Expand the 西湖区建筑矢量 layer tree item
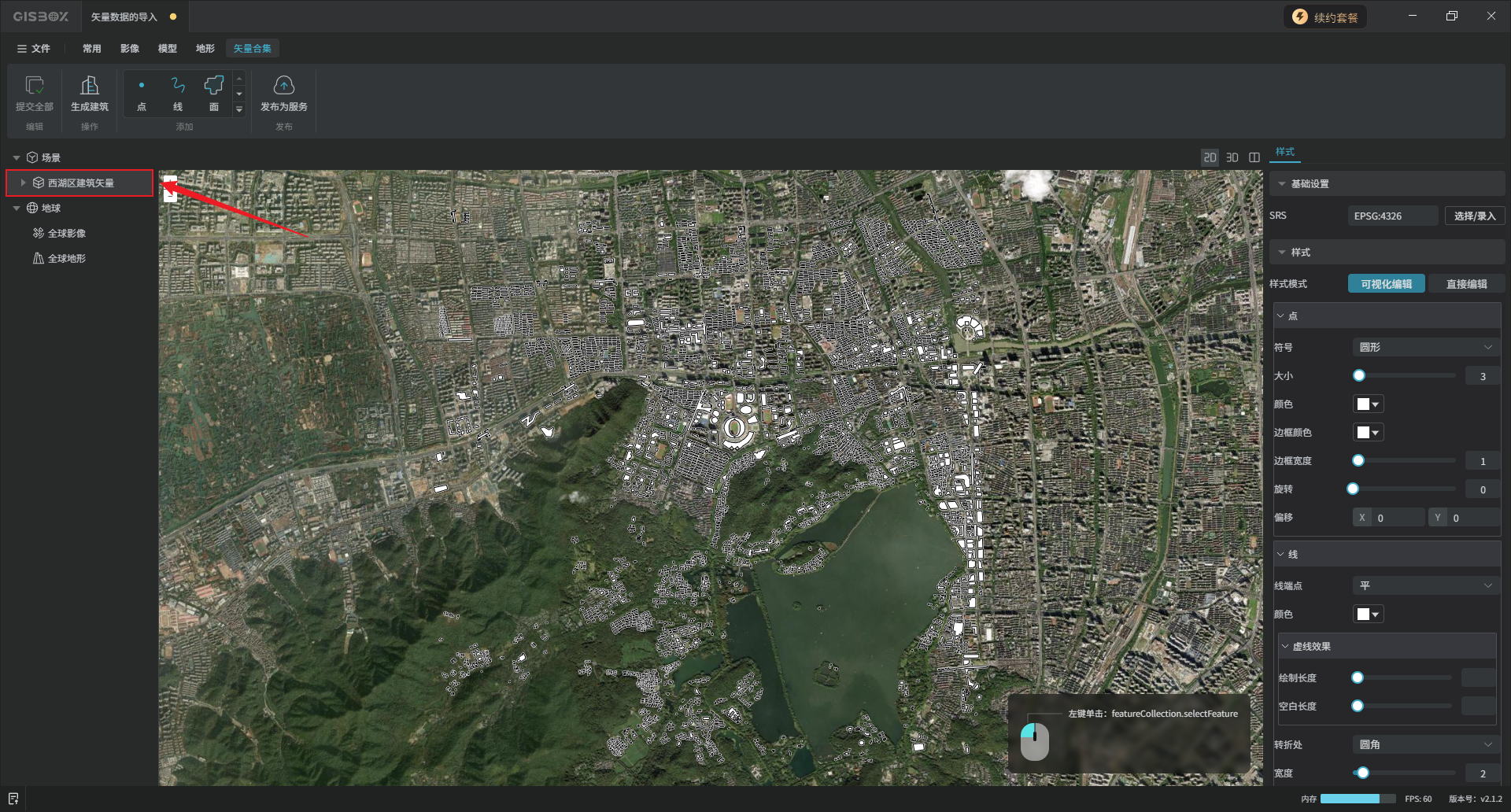1511x812 pixels. point(24,183)
